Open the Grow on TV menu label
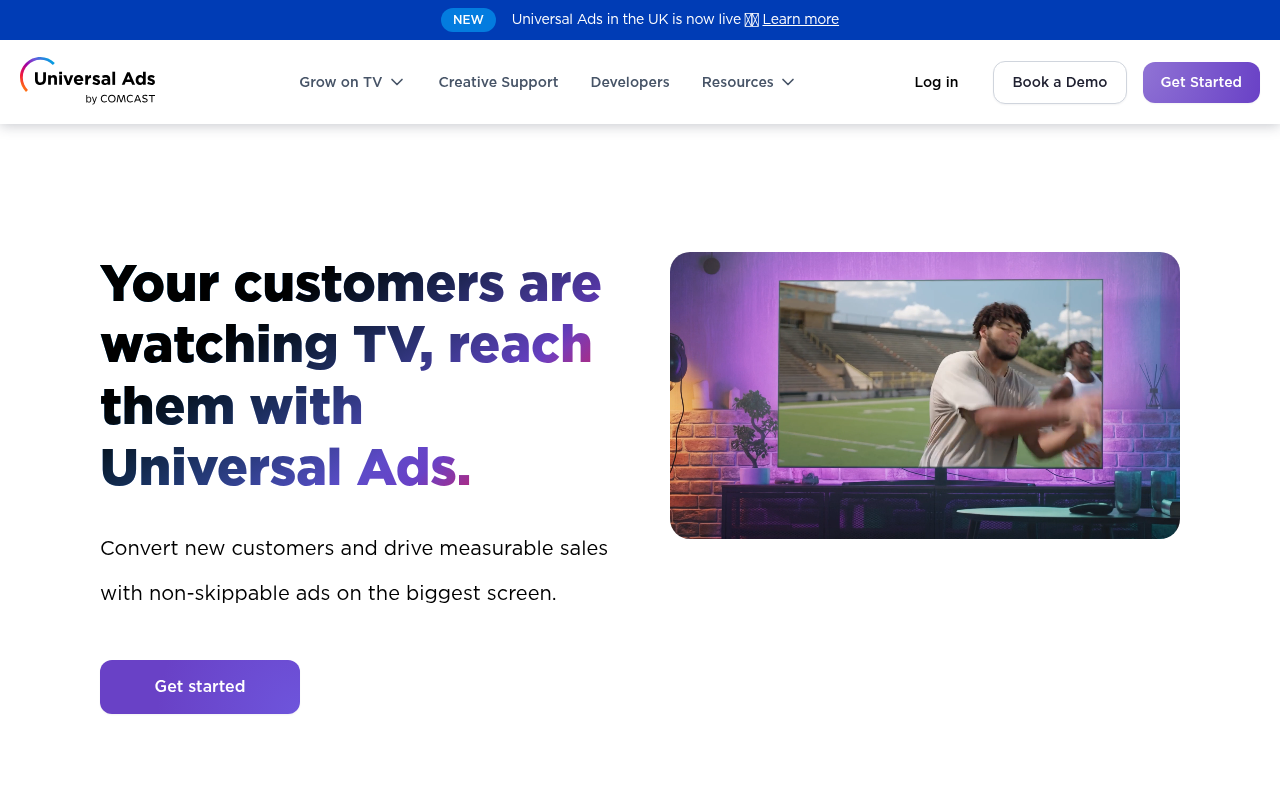 coord(340,82)
